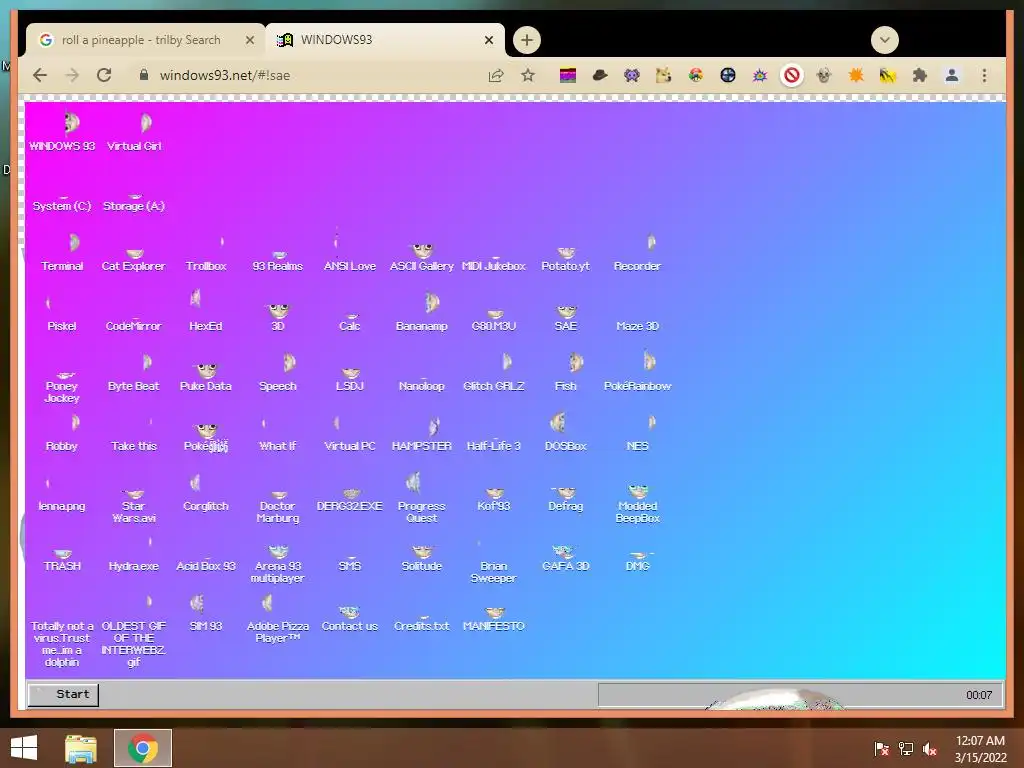Open Bananamp player icon

tap(422, 313)
